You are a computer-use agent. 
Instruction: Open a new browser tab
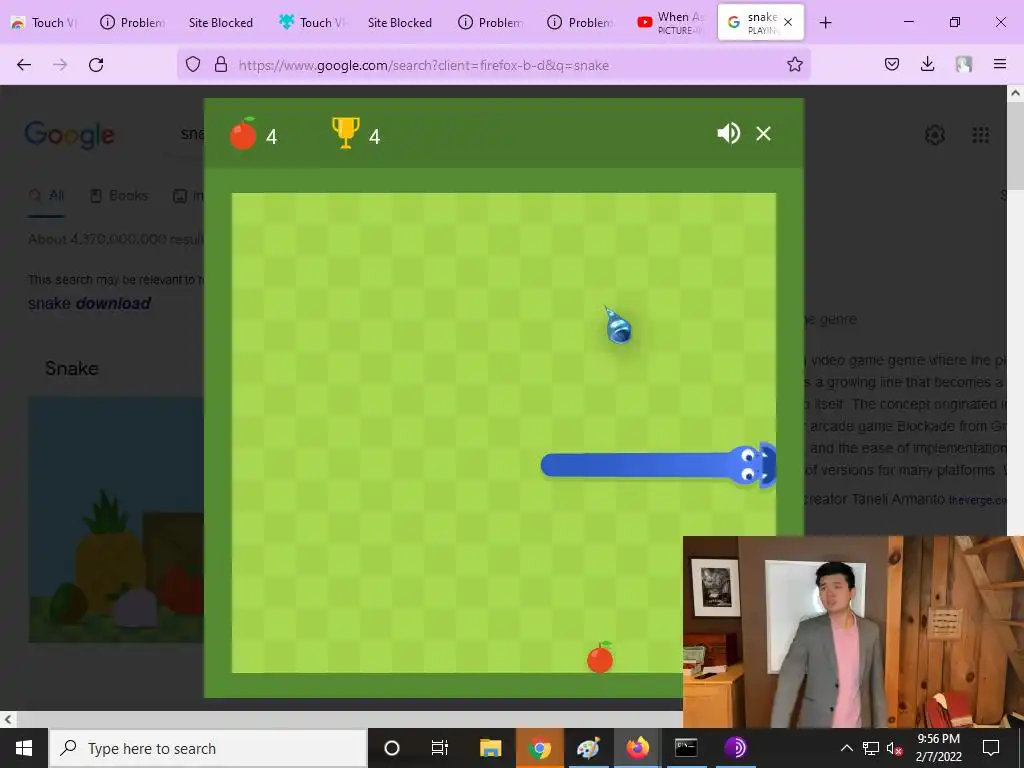coord(825,23)
